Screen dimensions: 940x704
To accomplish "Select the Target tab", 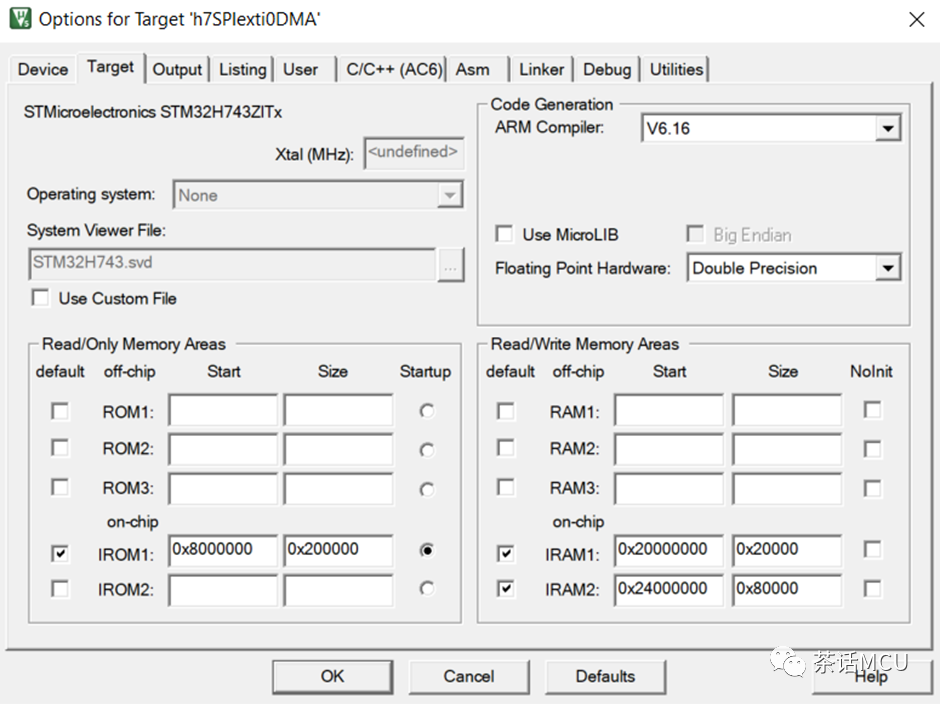I will (110, 67).
